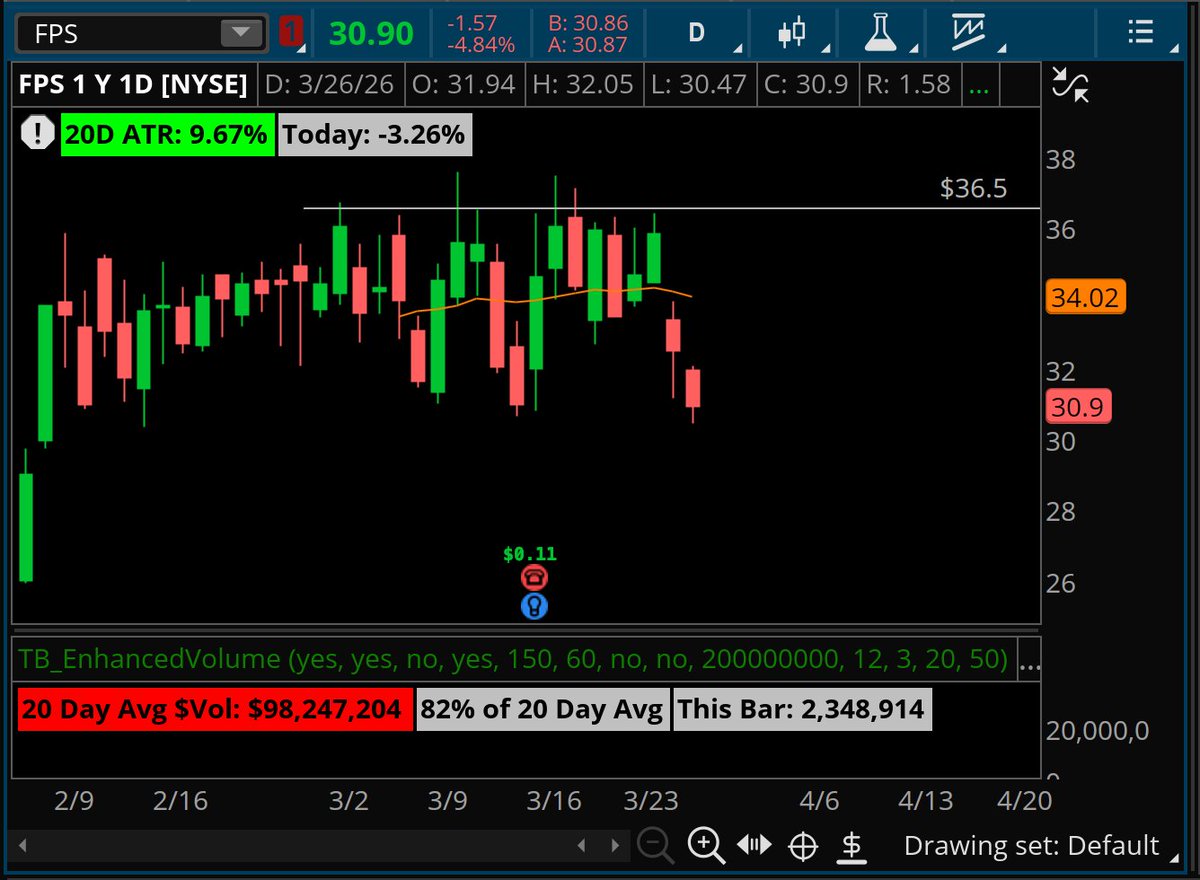Click the 26 price axis label
The image size is (1200, 880).
point(1062,583)
